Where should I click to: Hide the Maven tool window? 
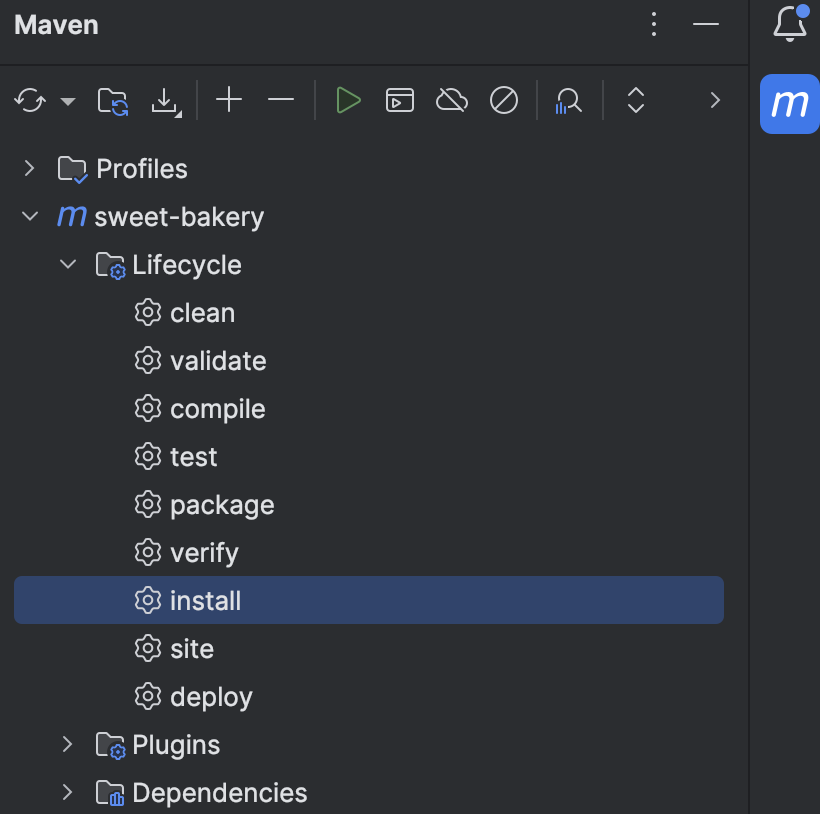pyautogui.click(x=705, y=24)
